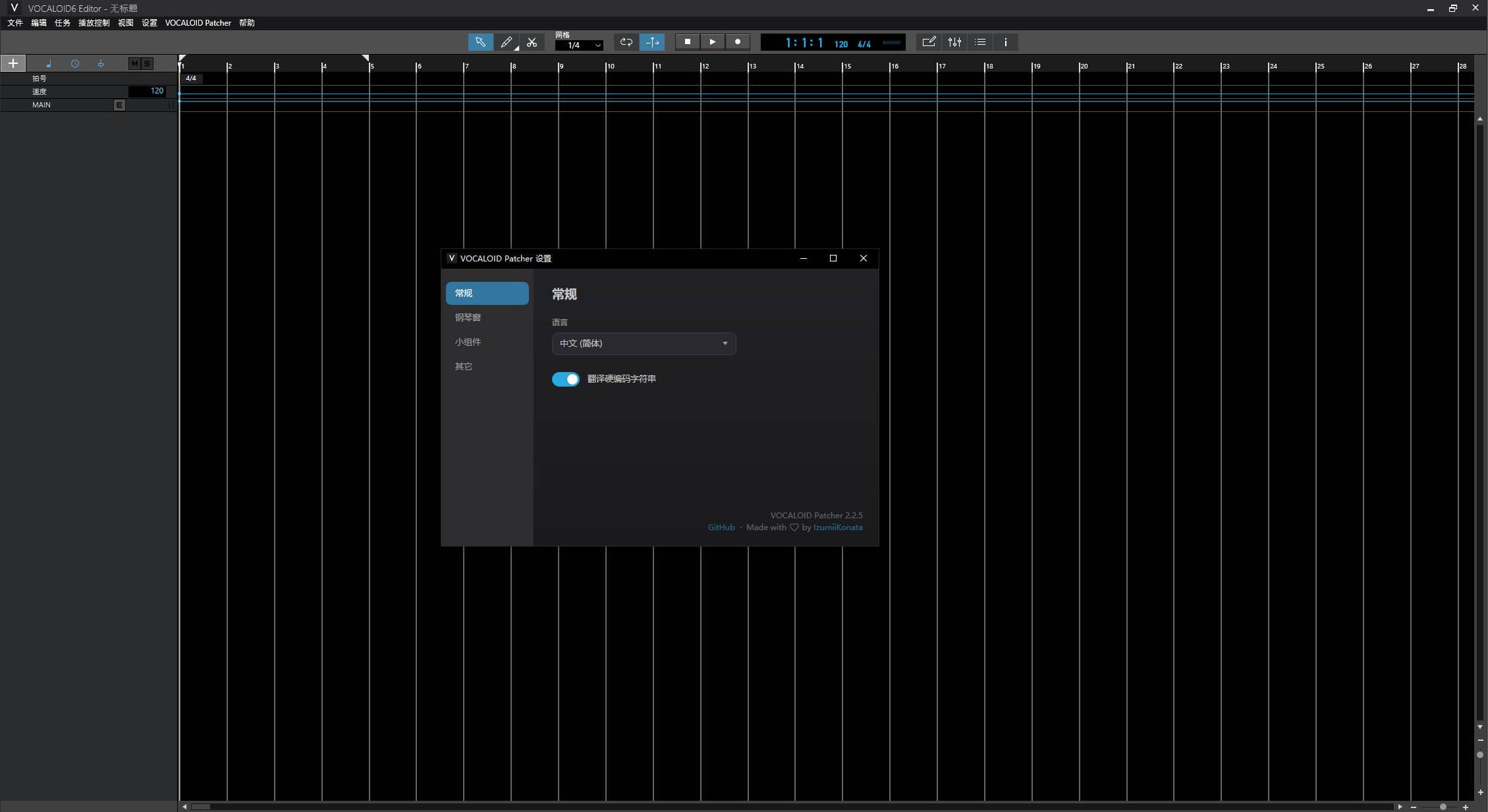This screenshot has height=812, width=1488.
Task: Click the blue note icon in track header
Action: [x=49, y=64]
